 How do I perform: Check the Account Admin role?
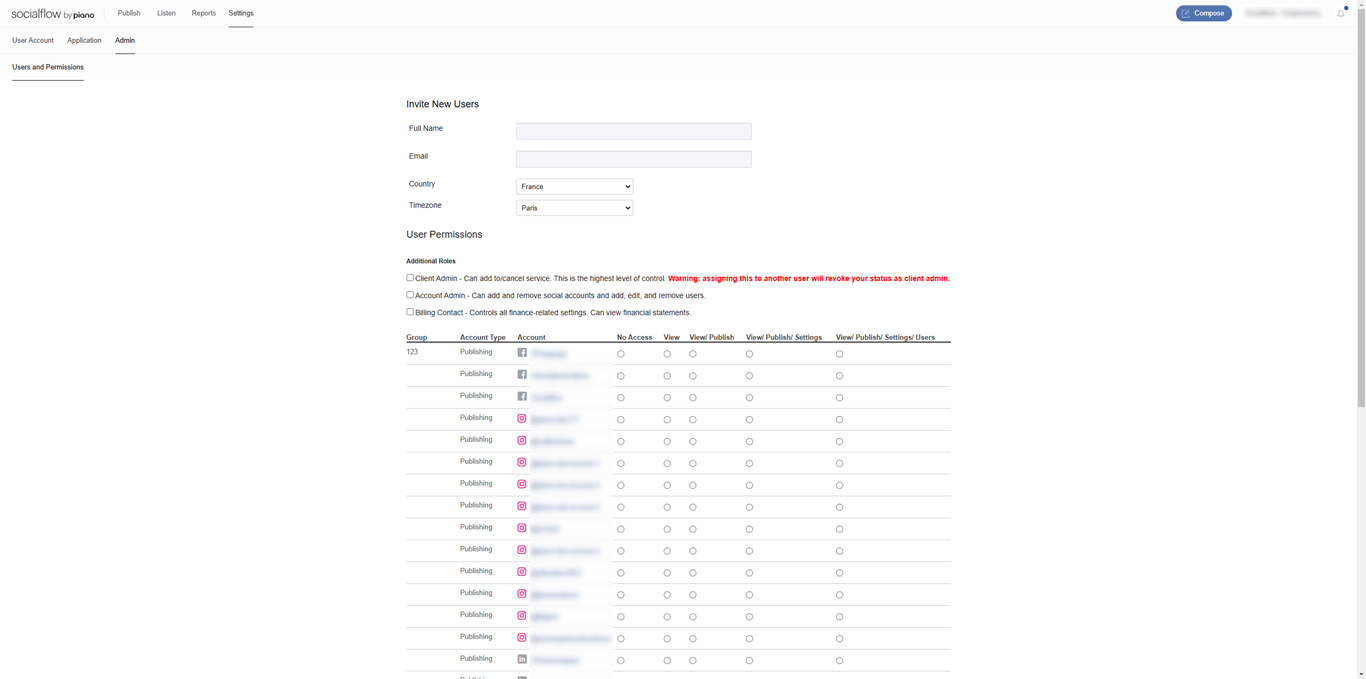410,295
